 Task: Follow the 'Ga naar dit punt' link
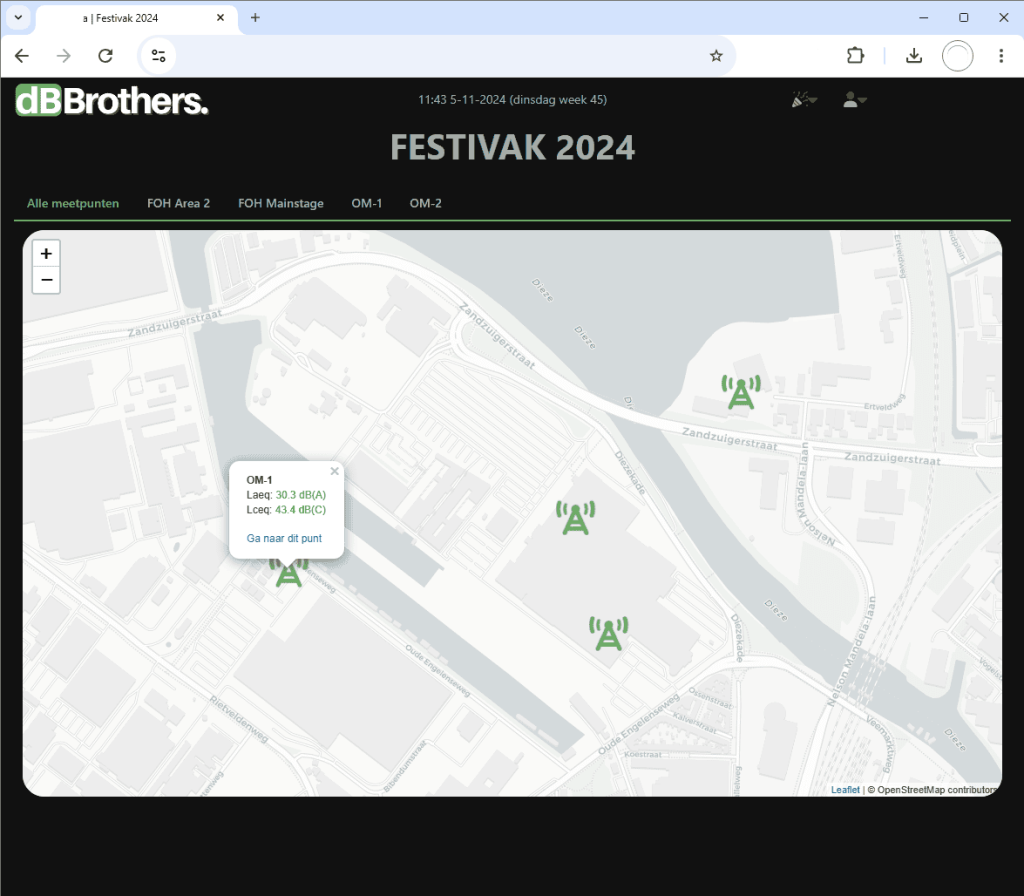click(284, 538)
